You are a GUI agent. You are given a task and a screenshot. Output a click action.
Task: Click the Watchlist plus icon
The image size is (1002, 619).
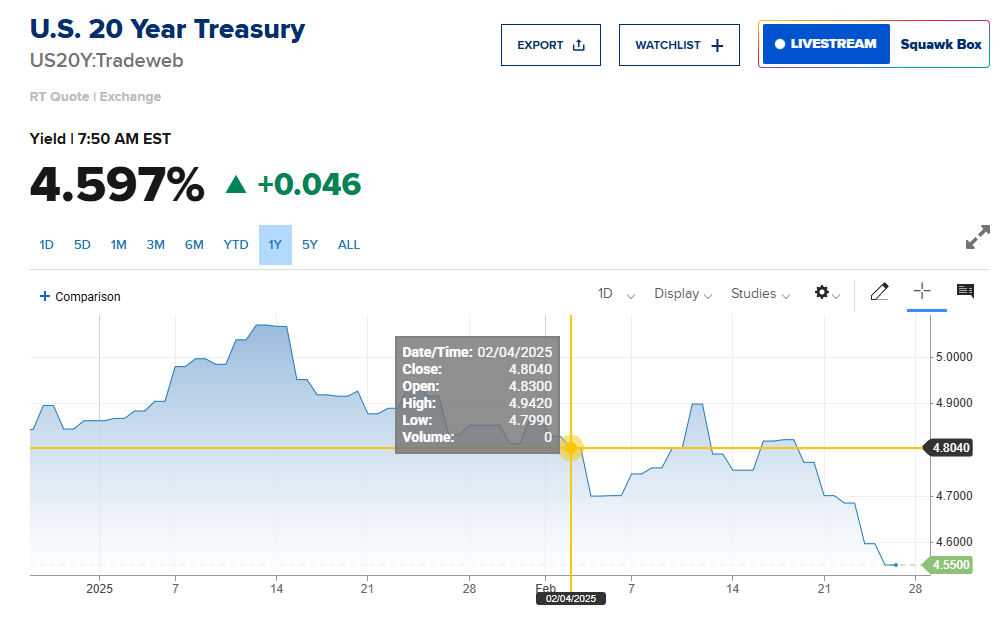pos(717,45)
